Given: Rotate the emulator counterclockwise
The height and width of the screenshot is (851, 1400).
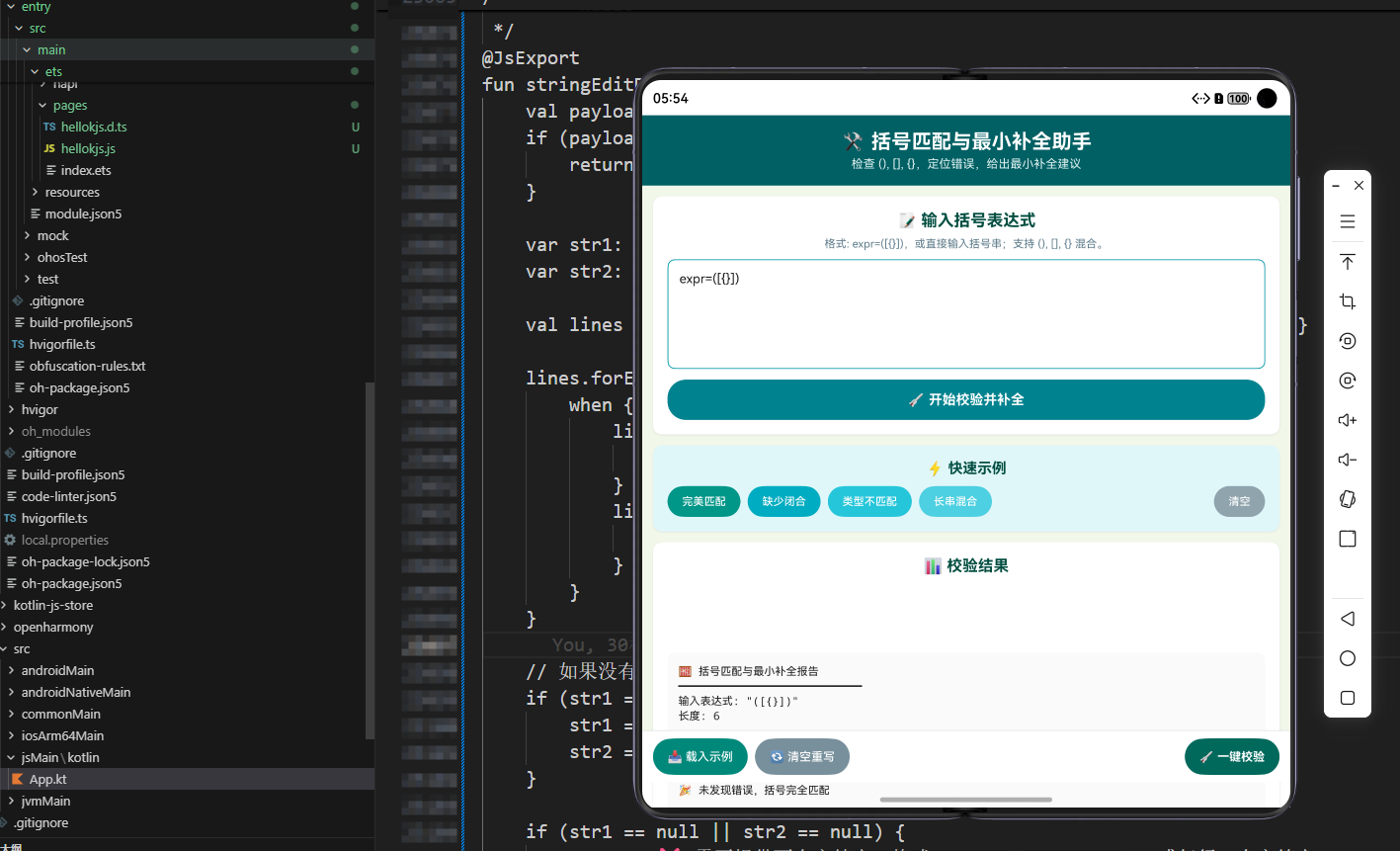Looking at the screenshot, I should pos(1347,340).
